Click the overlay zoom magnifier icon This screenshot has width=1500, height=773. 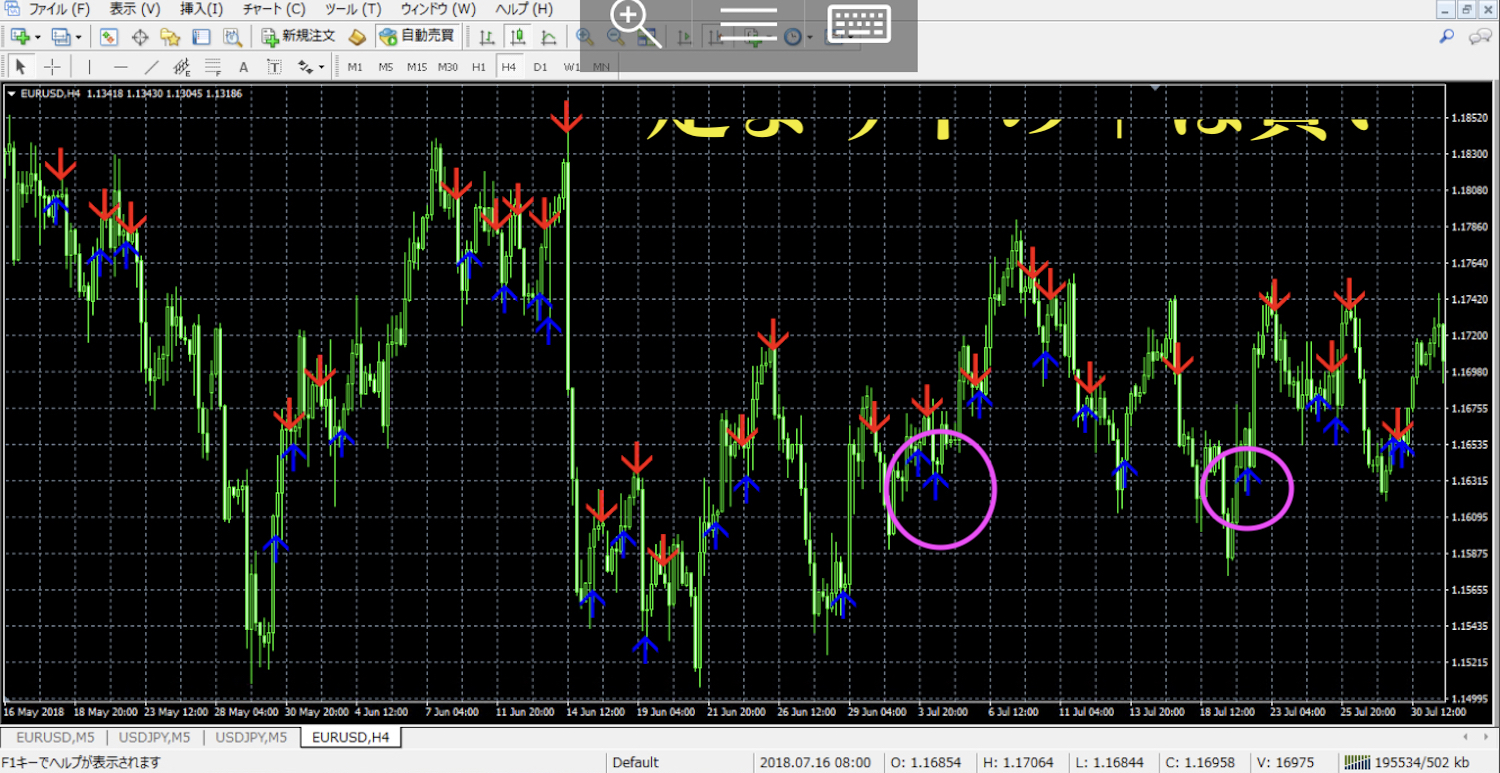[636, 23]
